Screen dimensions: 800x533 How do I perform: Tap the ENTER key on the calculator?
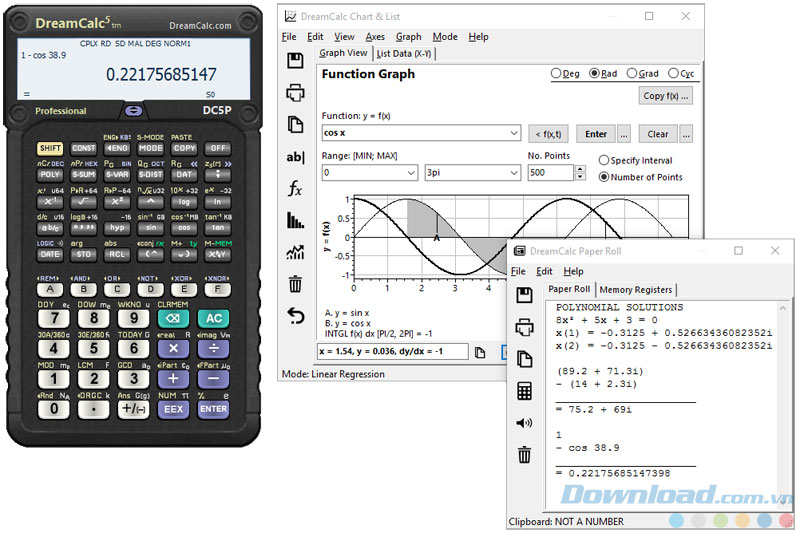click(x=213, y=409)
